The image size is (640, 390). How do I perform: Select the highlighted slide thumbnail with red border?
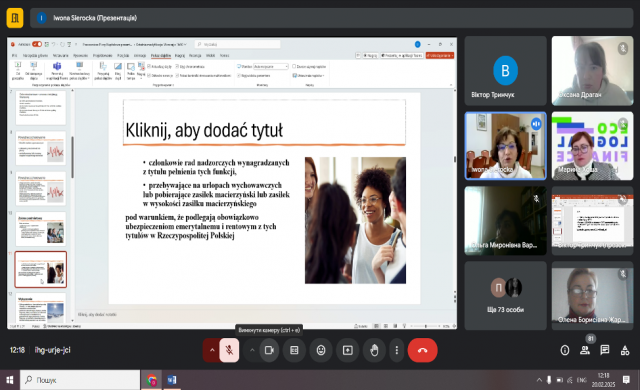coord(41,269)
